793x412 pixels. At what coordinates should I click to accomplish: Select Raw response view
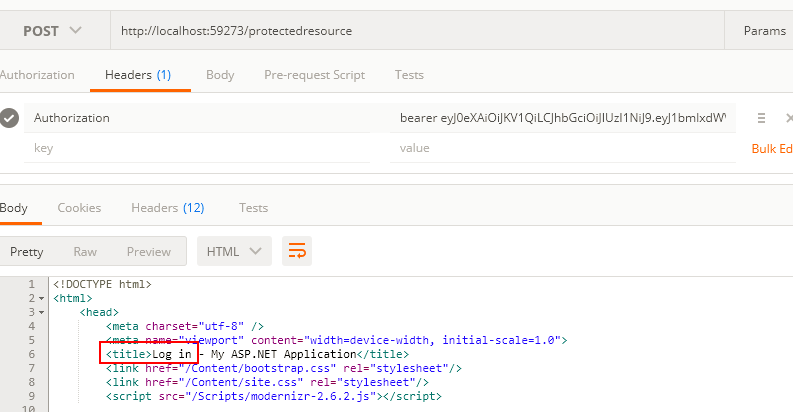pos(85,252)
